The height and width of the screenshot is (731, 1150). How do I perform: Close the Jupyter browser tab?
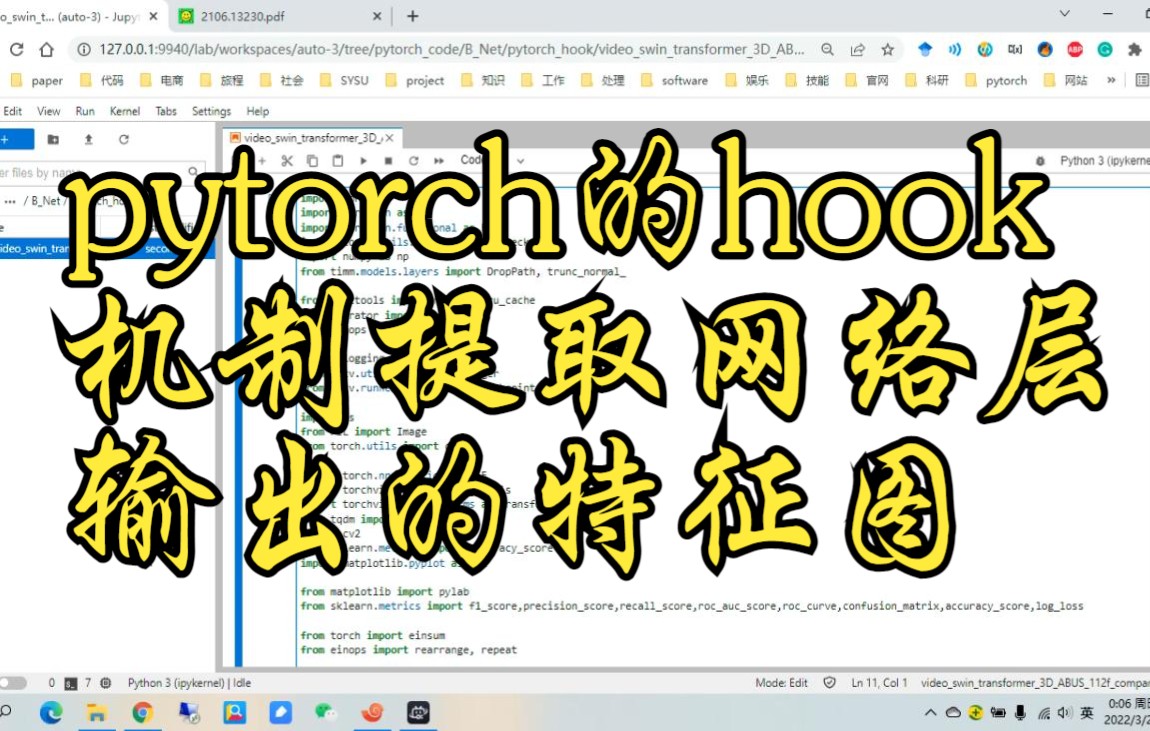click(x=153, y=16)
